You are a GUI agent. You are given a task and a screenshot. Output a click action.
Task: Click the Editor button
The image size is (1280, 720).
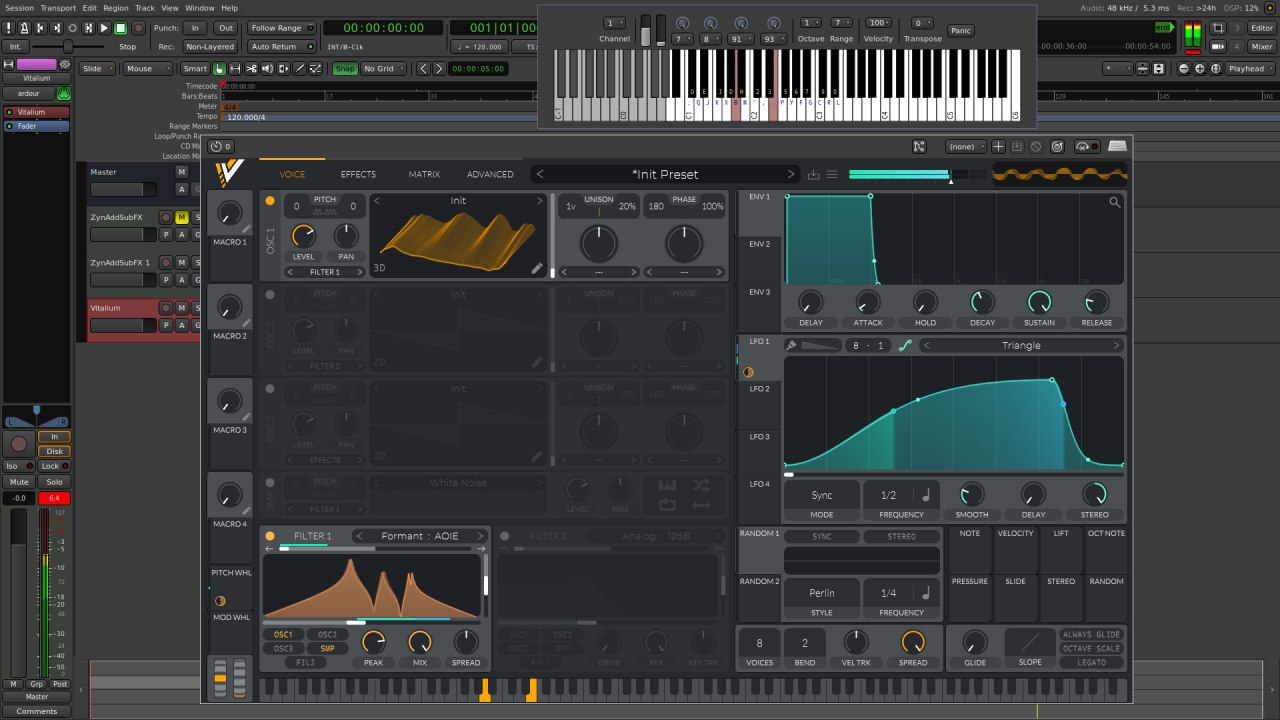point(1262,28)
